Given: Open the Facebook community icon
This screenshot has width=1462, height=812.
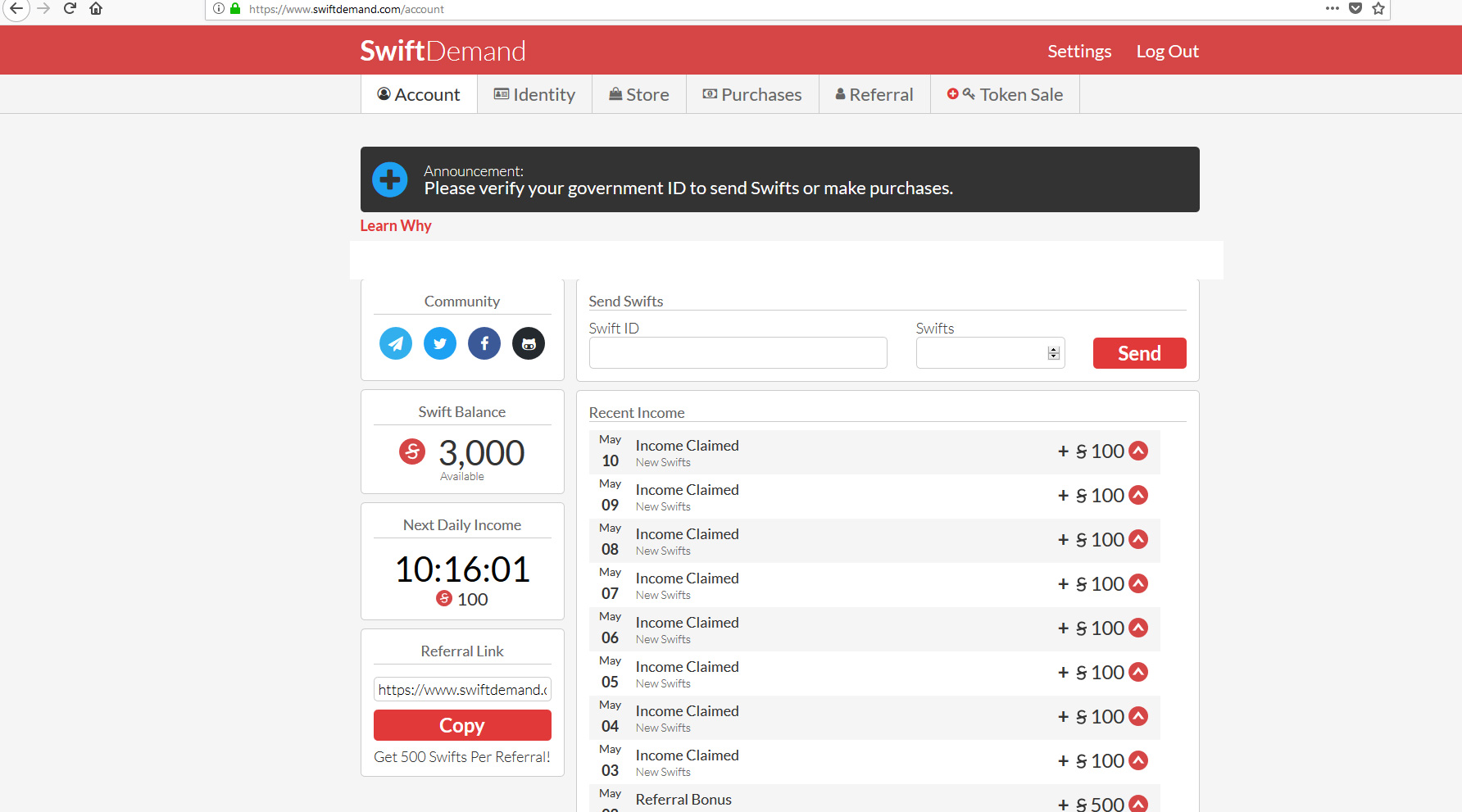Looking at the screenshot, I should tap(484, 343).
